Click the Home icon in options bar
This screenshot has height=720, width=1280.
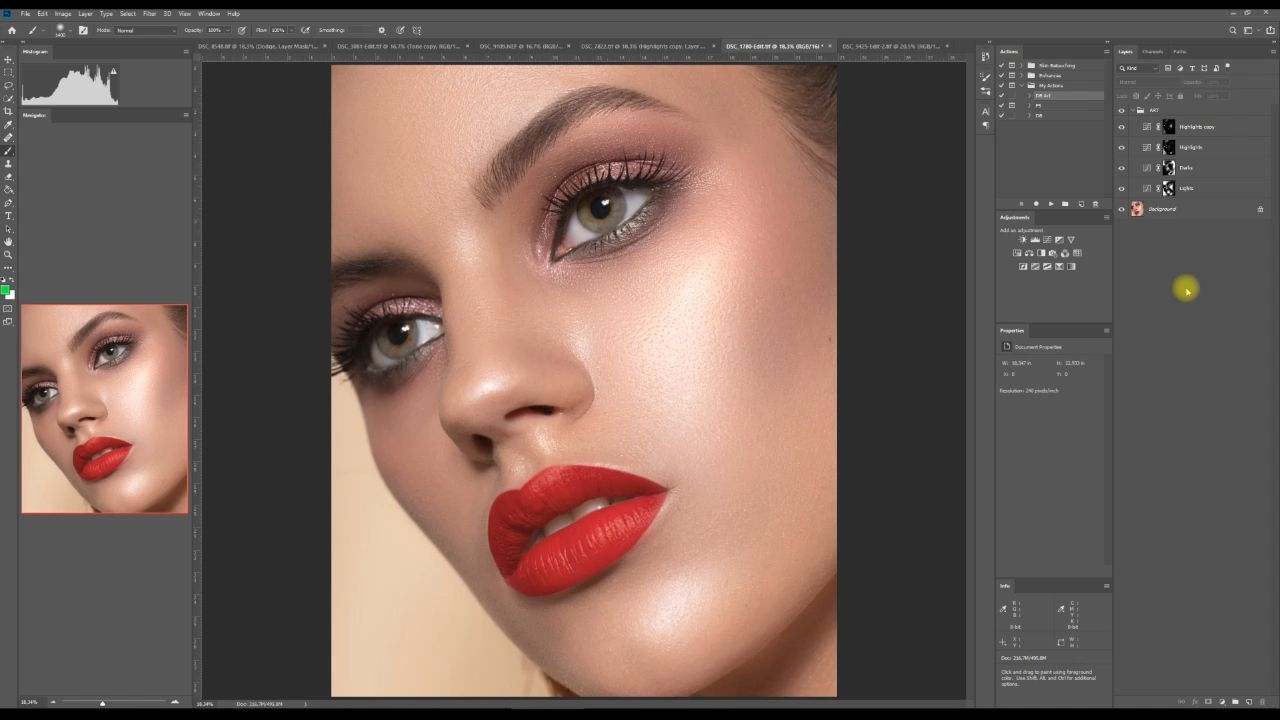(x=12, y=30)
